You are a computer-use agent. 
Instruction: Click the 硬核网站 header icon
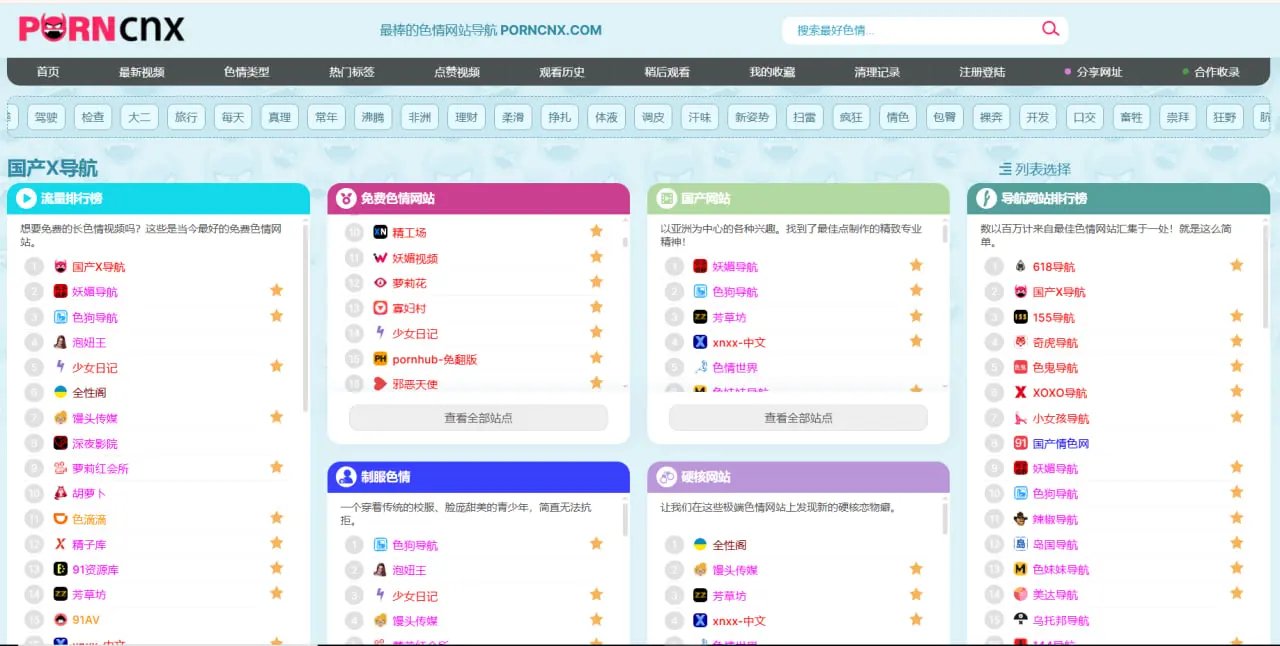666,477
